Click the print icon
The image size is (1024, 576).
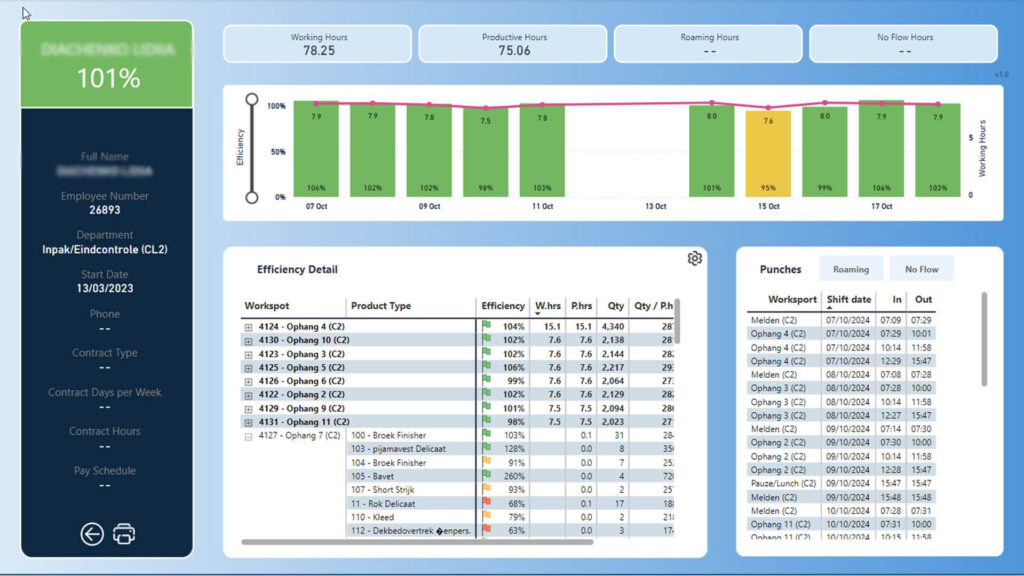[x=124, y=534]
